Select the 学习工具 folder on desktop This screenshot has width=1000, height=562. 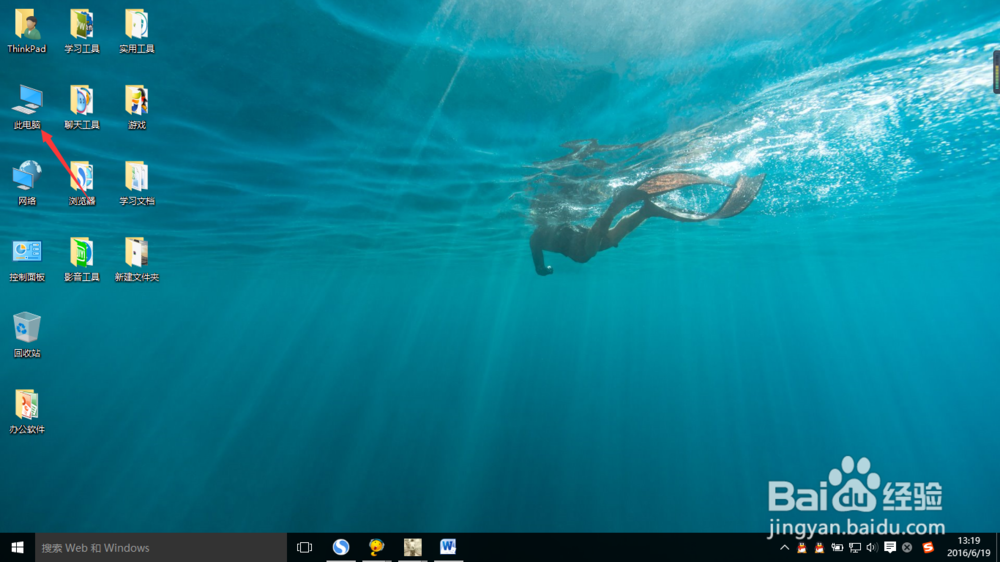click(x=82, y=30)
